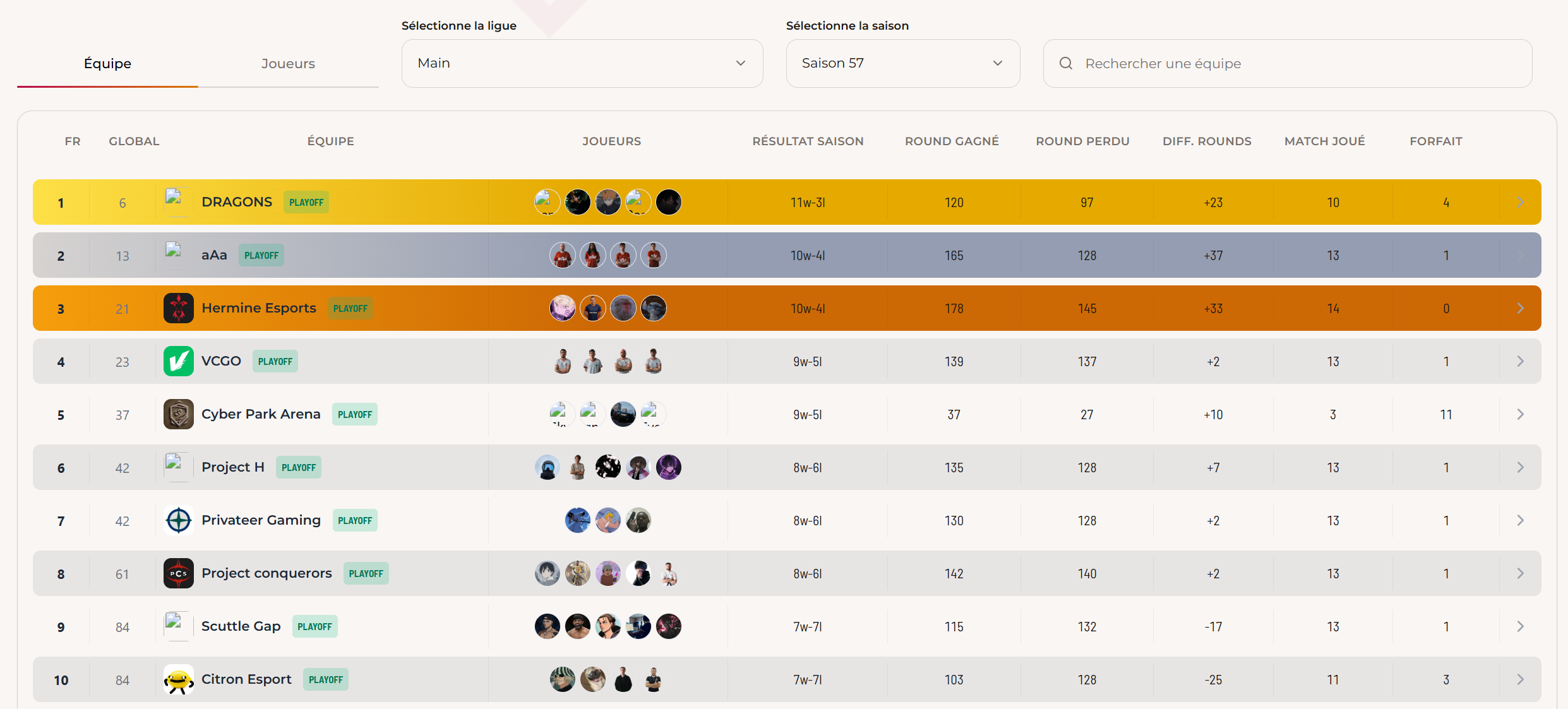Click the Cyber Park Arena team logo

179,414
